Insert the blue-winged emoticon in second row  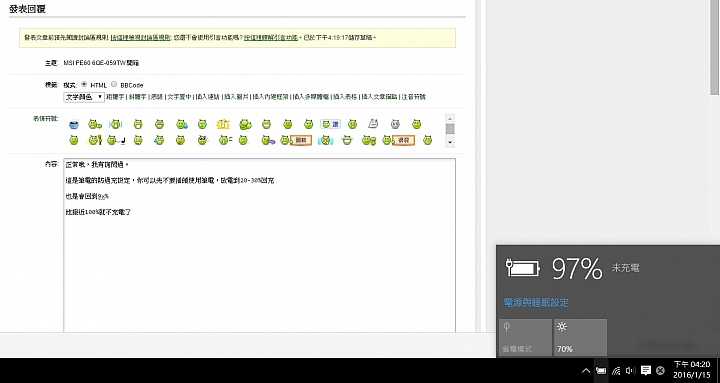tap(325, 140)
